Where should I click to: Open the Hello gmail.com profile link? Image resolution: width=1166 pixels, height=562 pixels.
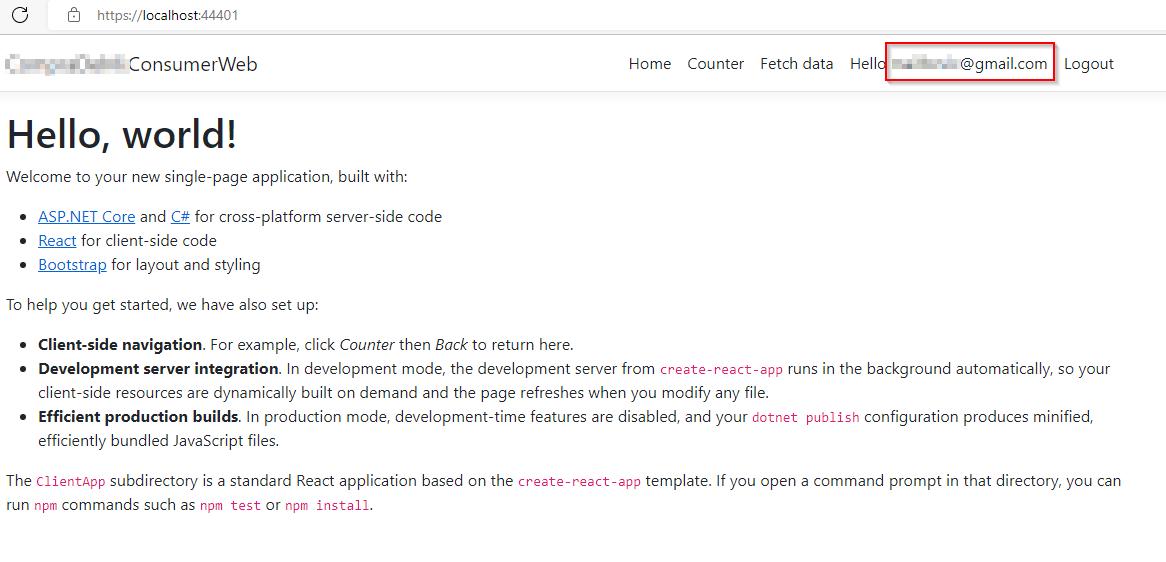[x=949, y=64]
